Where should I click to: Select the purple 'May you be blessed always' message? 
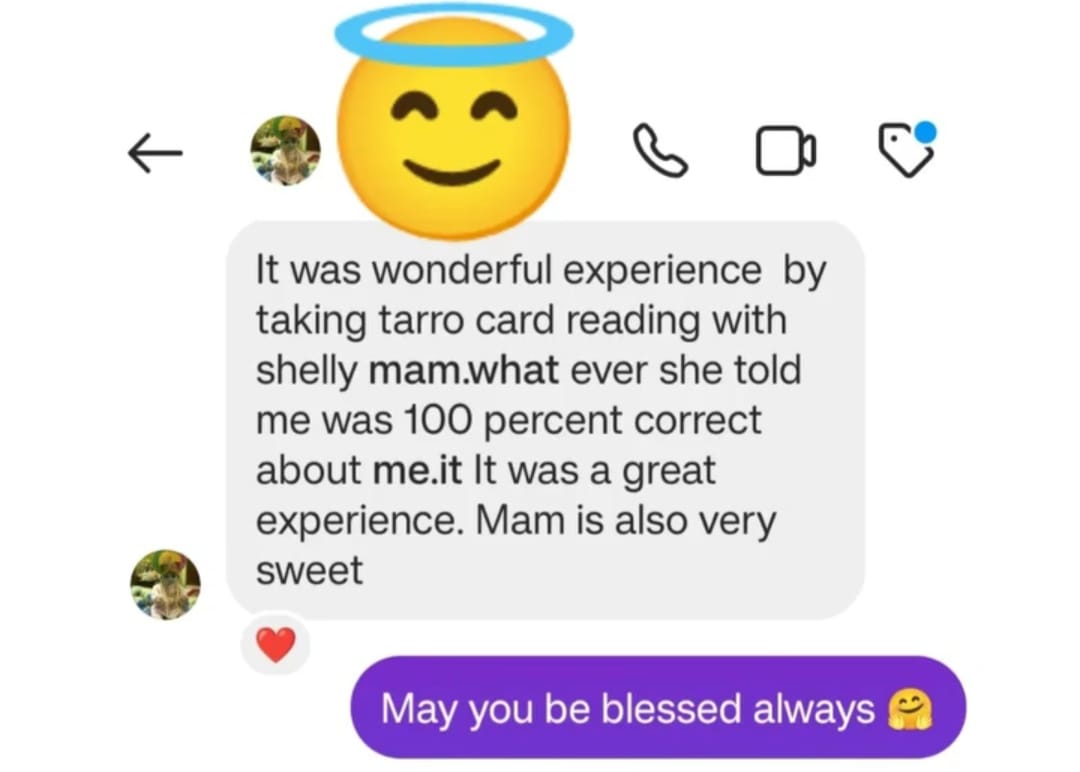point(658,707)
